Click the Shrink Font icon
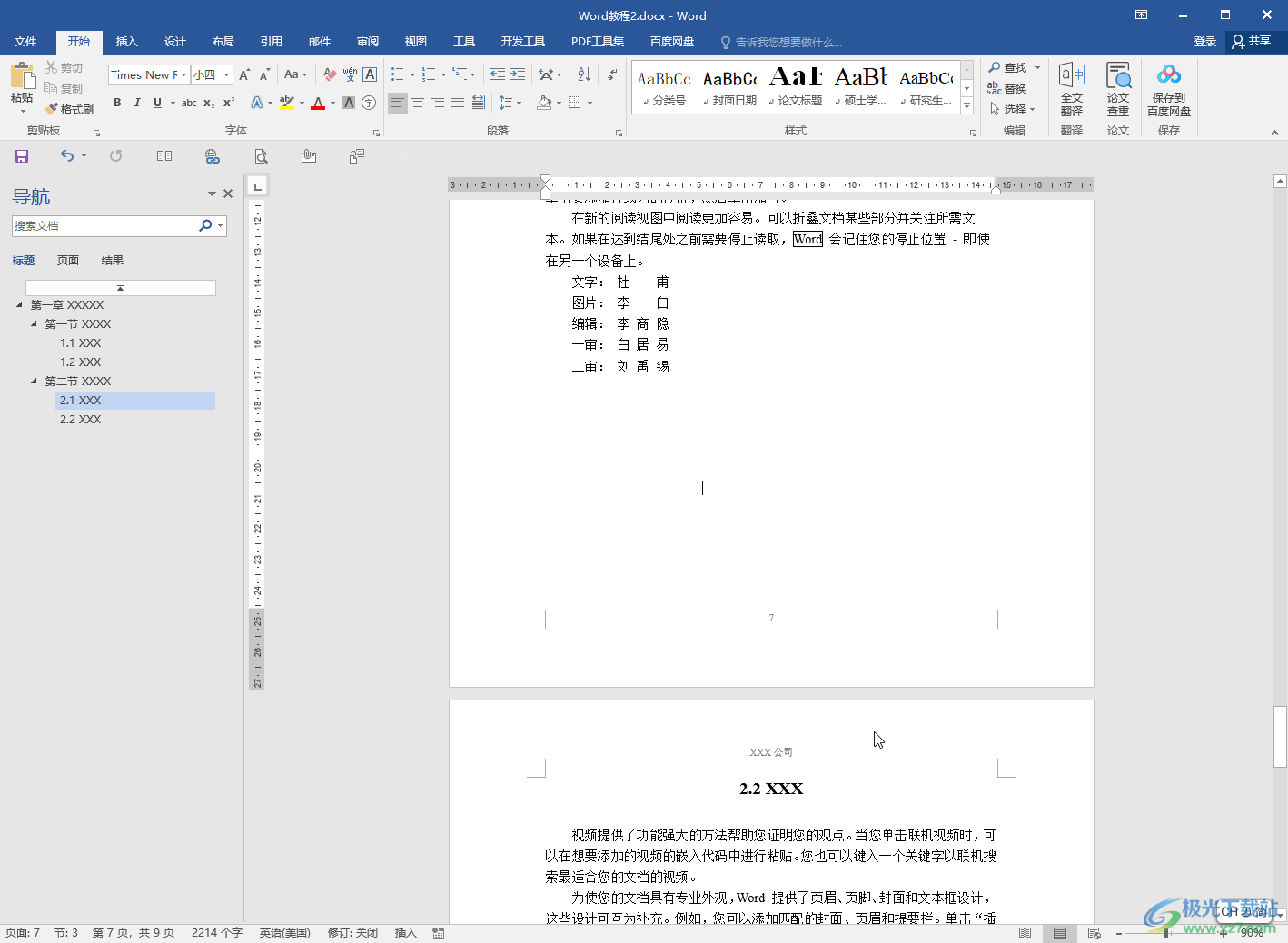Image resolution: width=1288 pixels, height=943 pixels. click(264, 74)
